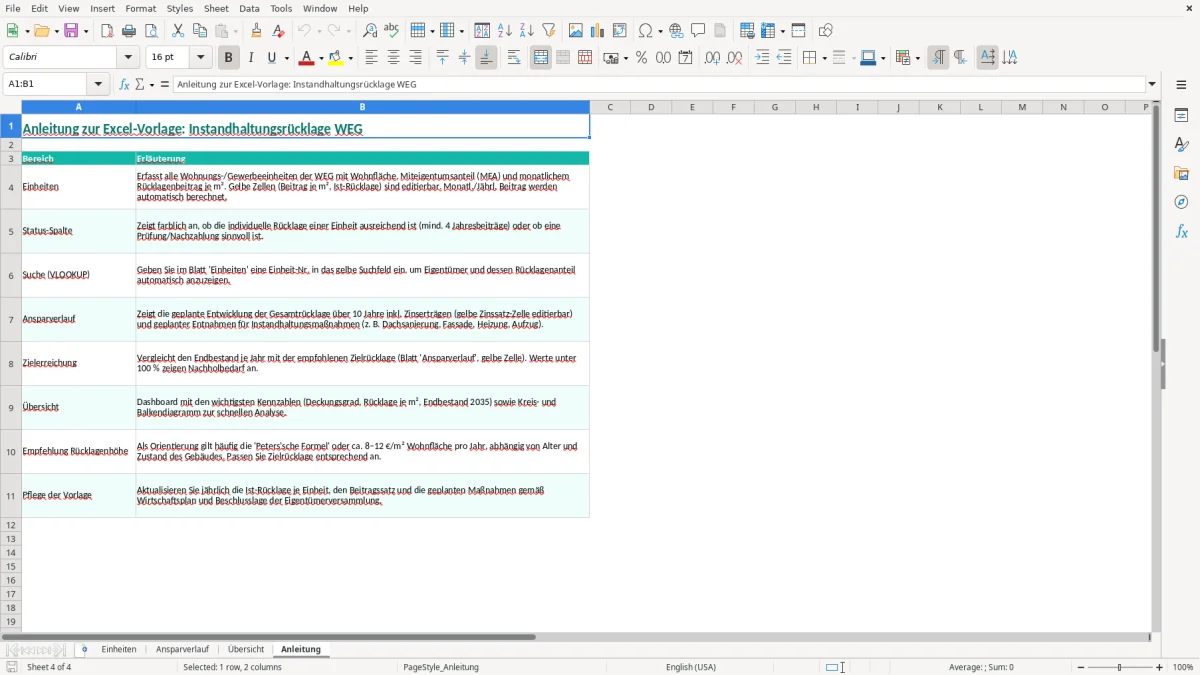
Task: Switch to the Ansparverlauf sheet tab
Action: pyautogui.click(x=182, y=649)
